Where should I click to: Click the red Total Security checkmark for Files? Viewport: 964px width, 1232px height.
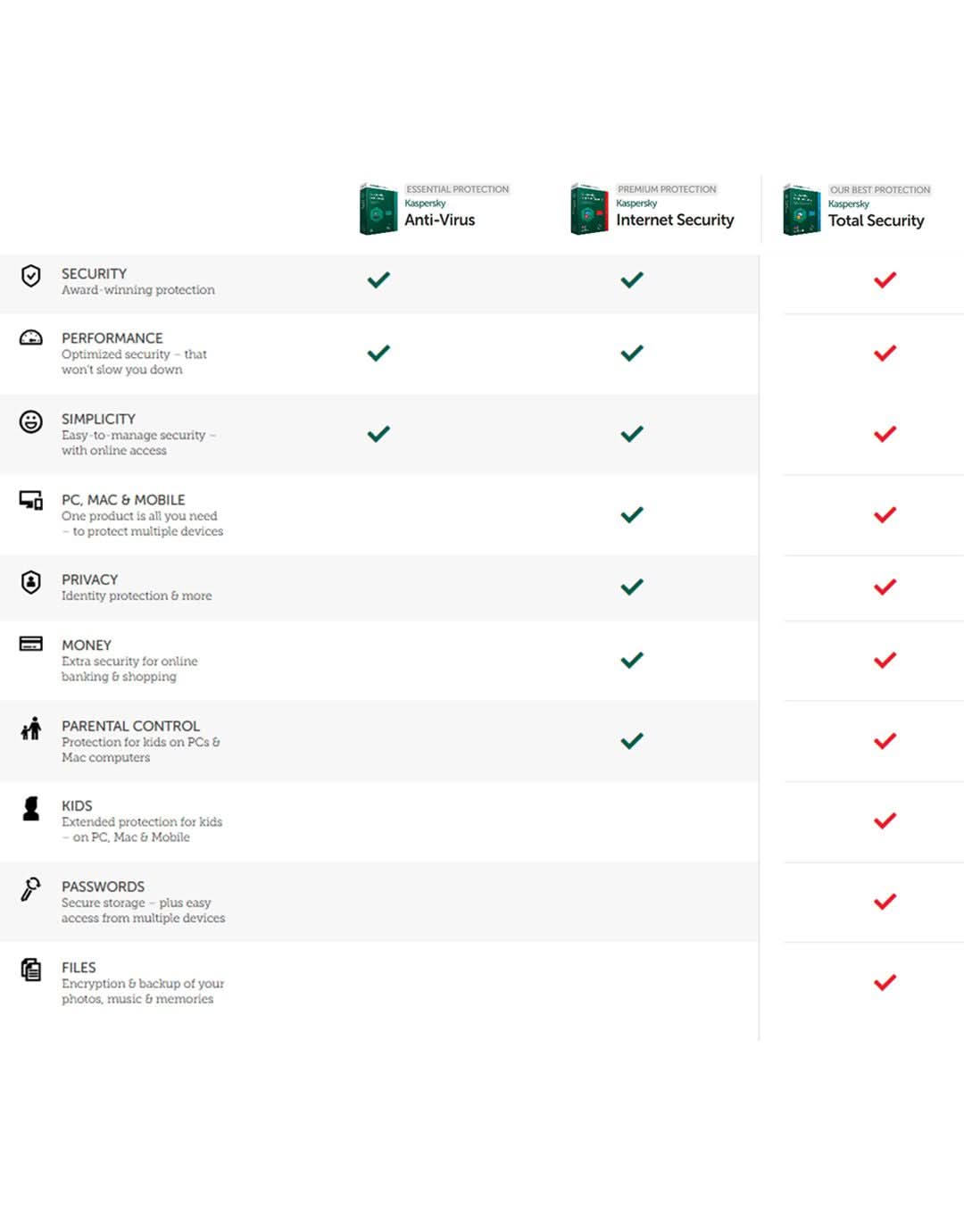pos(885,983)
